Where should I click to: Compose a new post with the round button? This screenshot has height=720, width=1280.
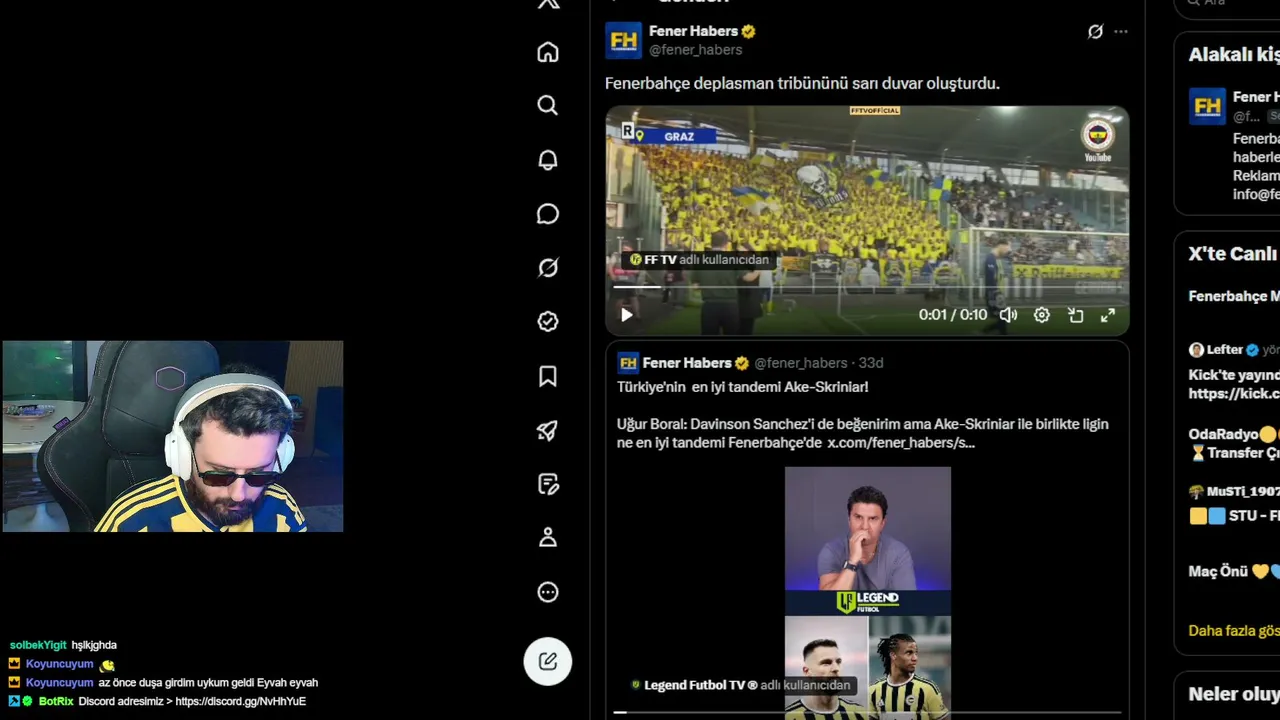point(548,661)
